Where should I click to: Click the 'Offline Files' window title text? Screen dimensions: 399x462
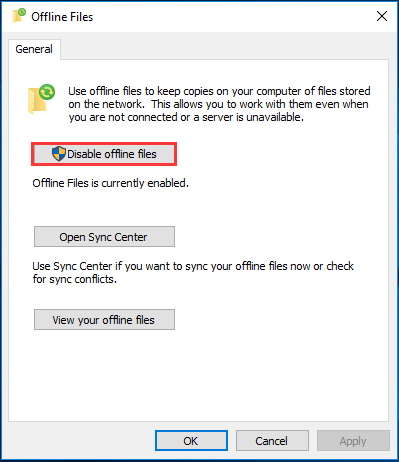tap(62, 17)
